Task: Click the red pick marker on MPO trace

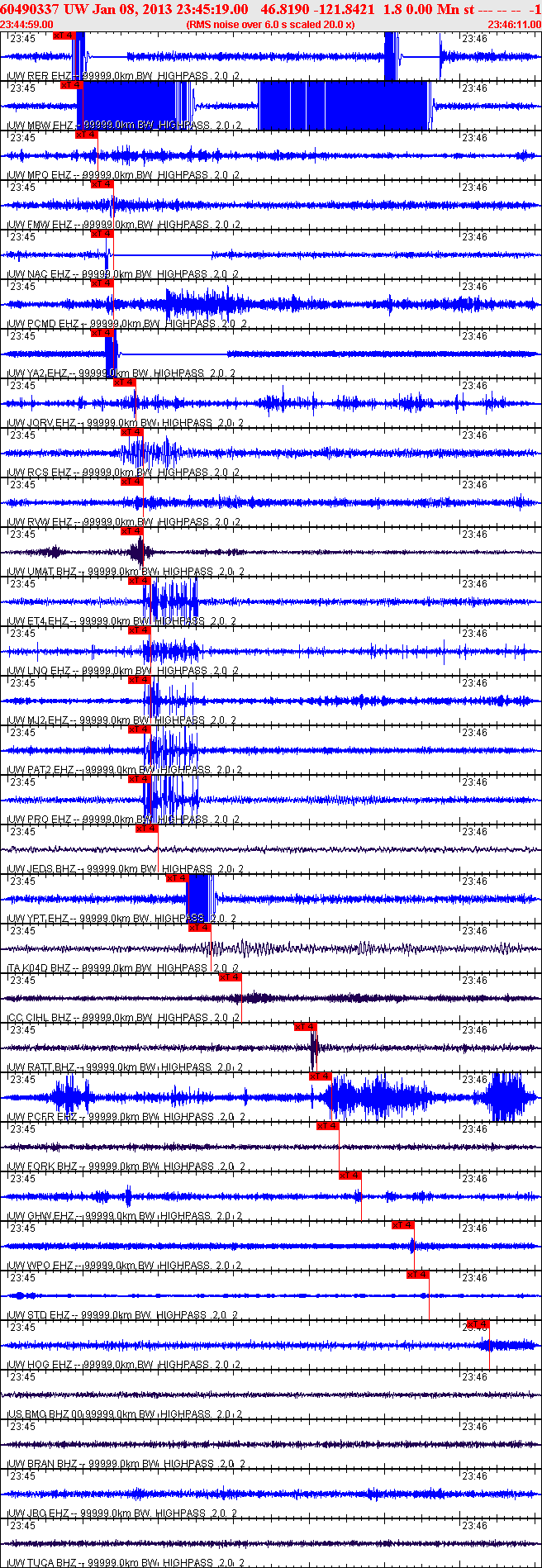Action: coord(86,135)
